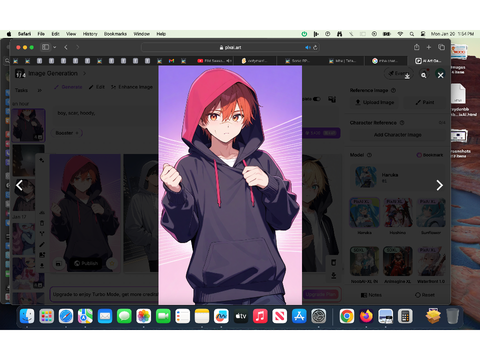480x360 pixels.
Task: Show the Safari tab overview
Action: pyautogui.click(x=441, y=47)
